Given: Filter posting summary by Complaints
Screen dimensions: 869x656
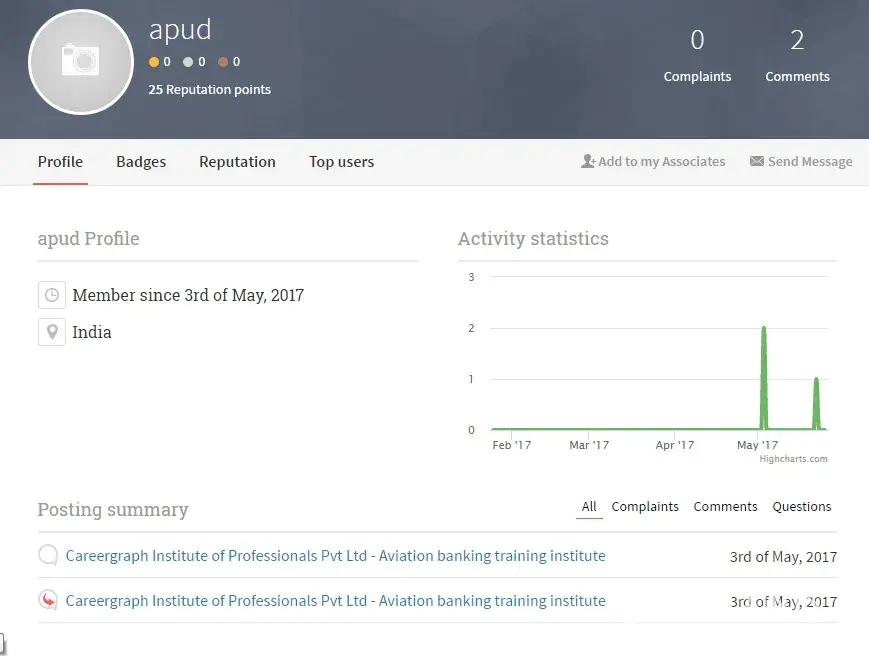Looking at the screenshot, I should (x=645, y=507).
